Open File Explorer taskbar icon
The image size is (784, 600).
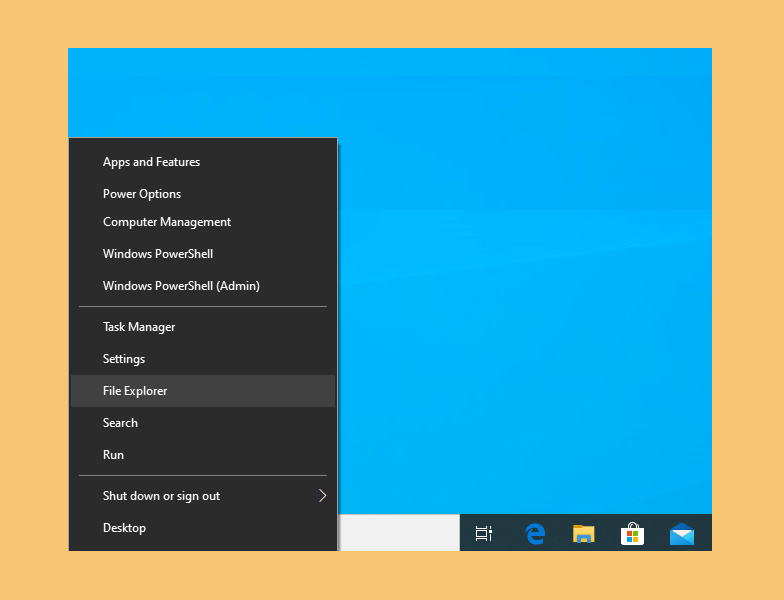(584, 534)
